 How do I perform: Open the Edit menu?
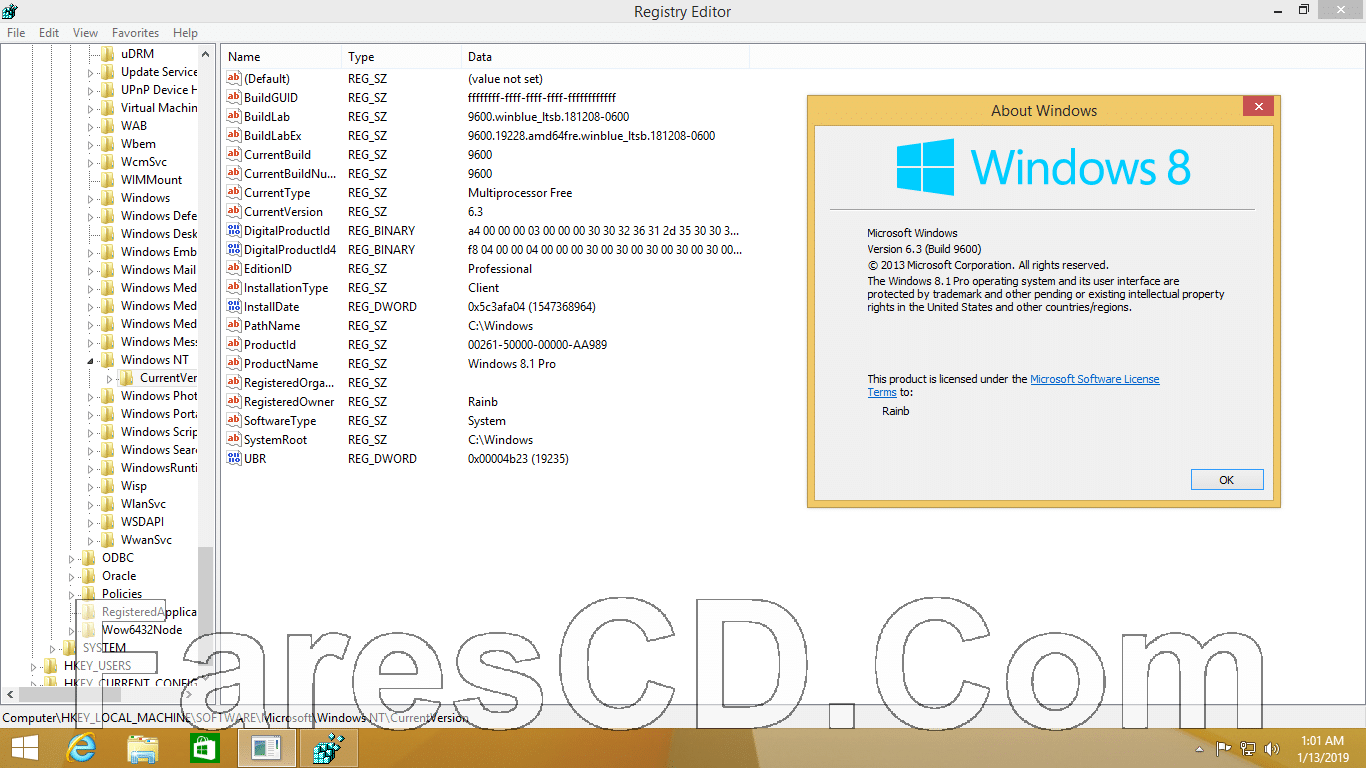49,33
